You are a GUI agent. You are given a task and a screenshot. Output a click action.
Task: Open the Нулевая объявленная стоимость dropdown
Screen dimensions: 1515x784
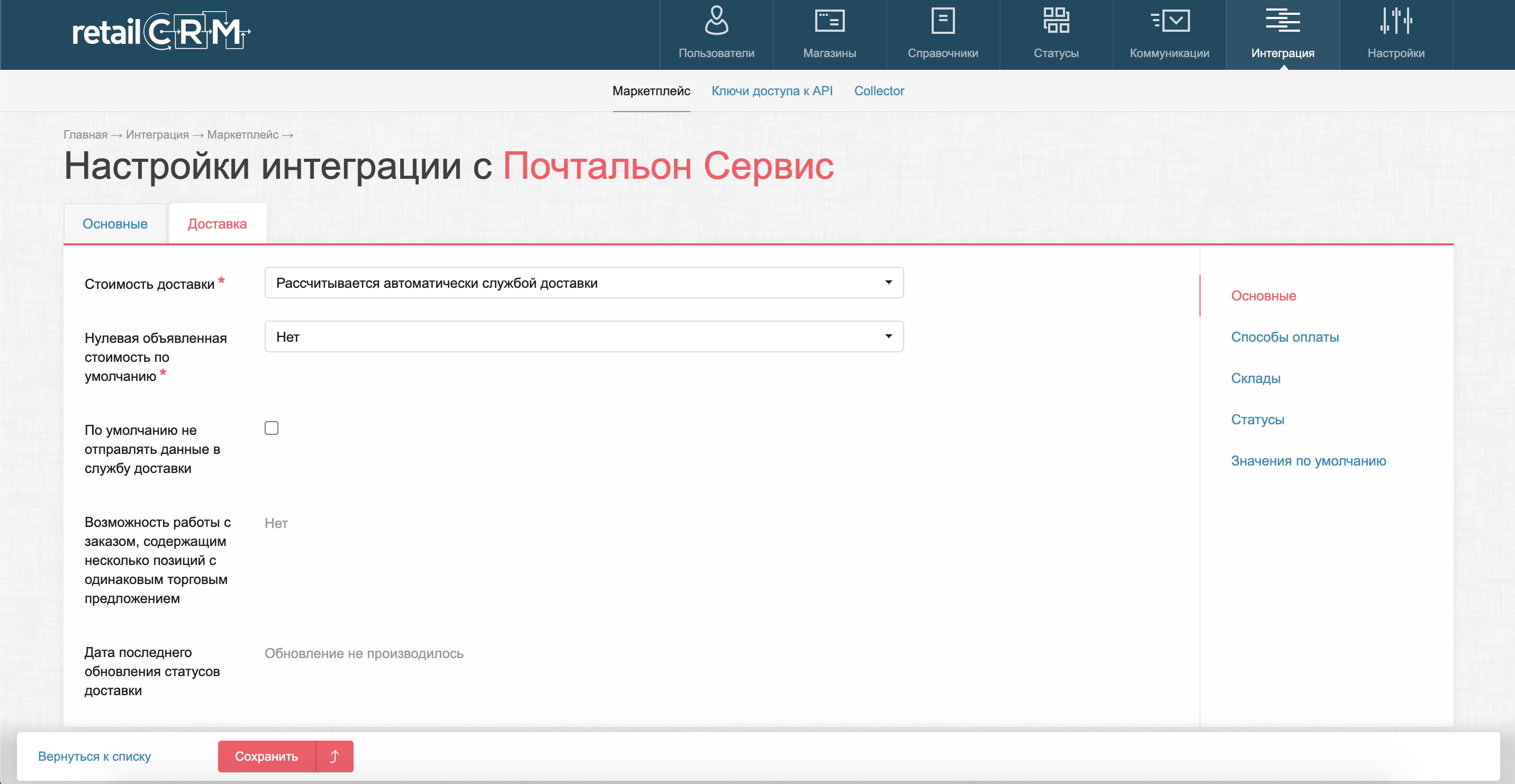[x=583, y=337]
